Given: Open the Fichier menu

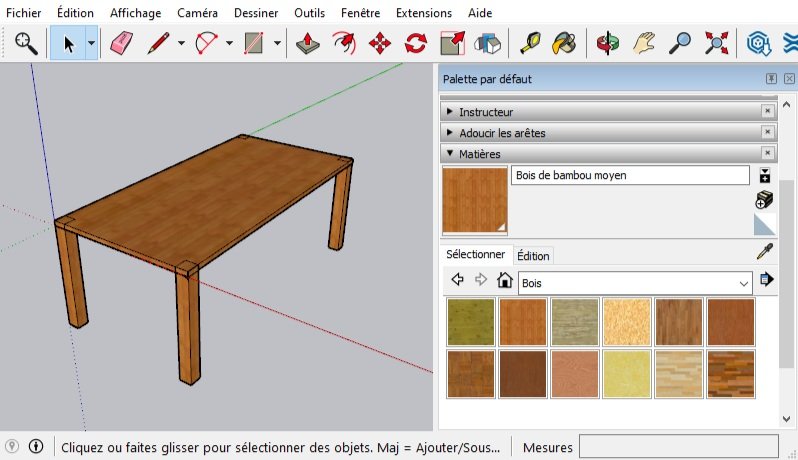Looking at the screenshot, I should click(23, 13).
